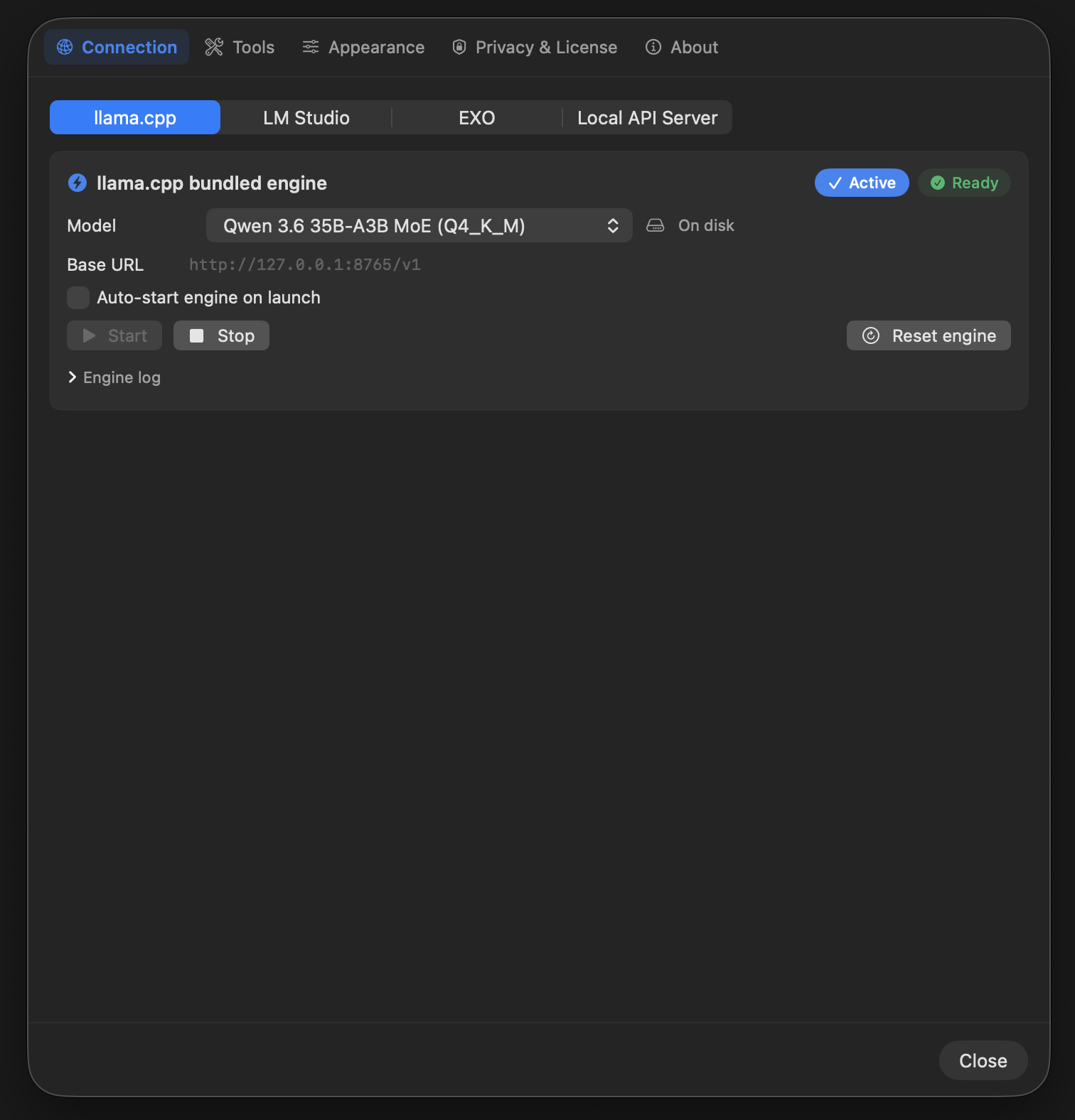Viewport: 1075px width, 1120px height.
Task: Click the Reset engine button
Action: pyautogui.click(x=929, y=335)
